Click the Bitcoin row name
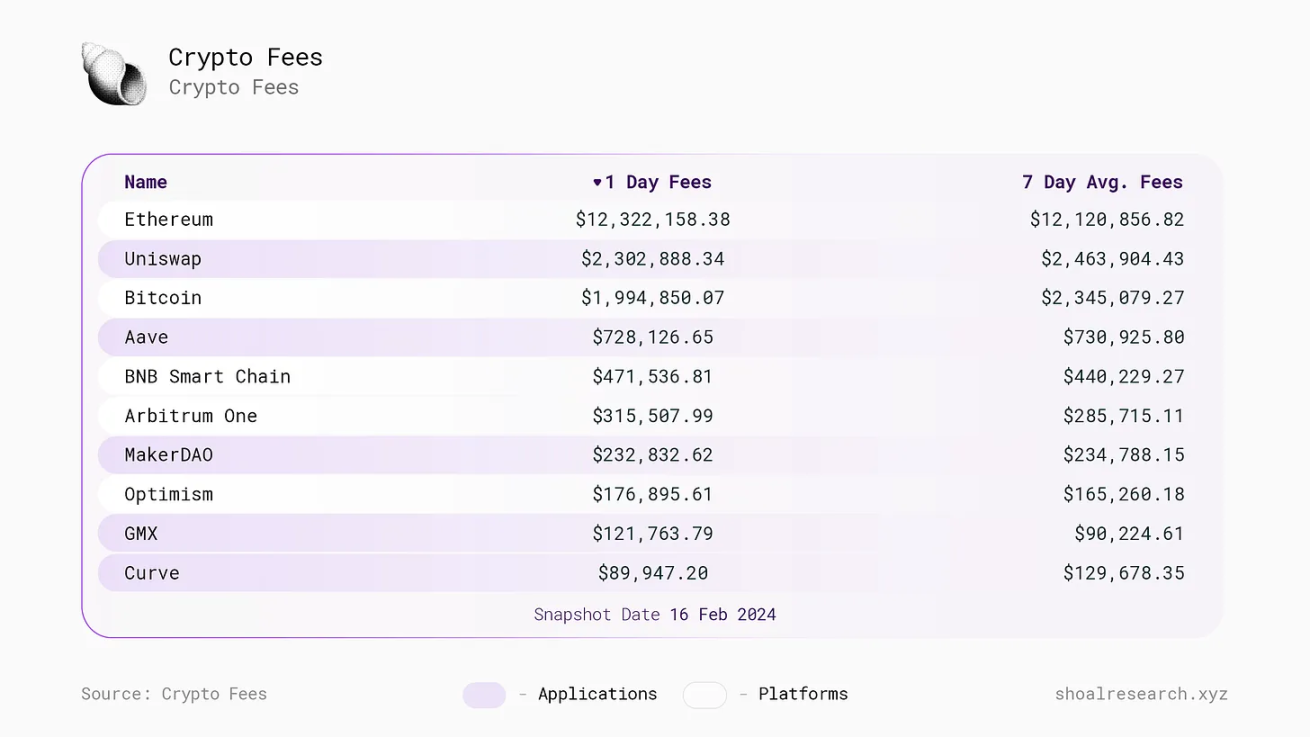This screenshot has height=737, width=1310. [x=163, y=298]
